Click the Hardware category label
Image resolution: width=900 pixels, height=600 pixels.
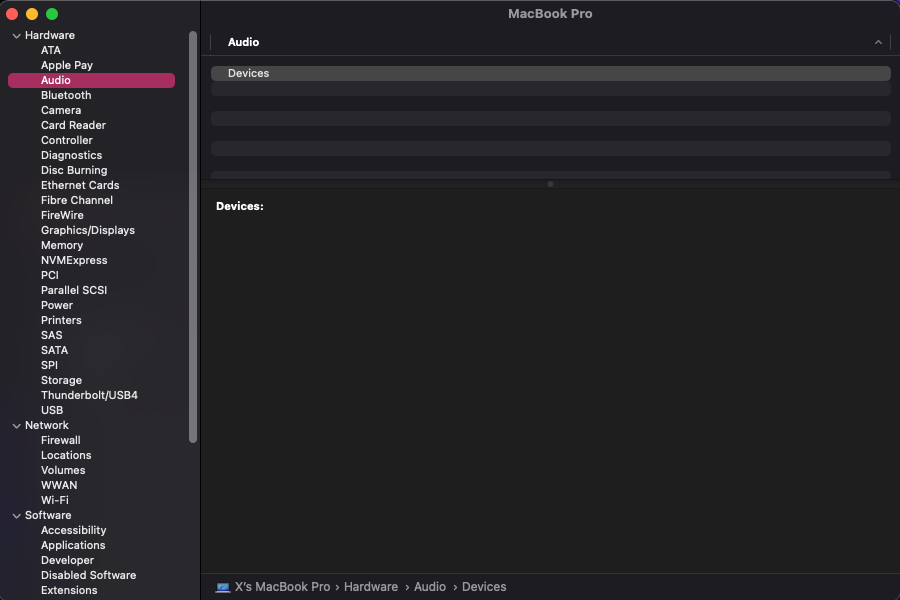[50, 36]
